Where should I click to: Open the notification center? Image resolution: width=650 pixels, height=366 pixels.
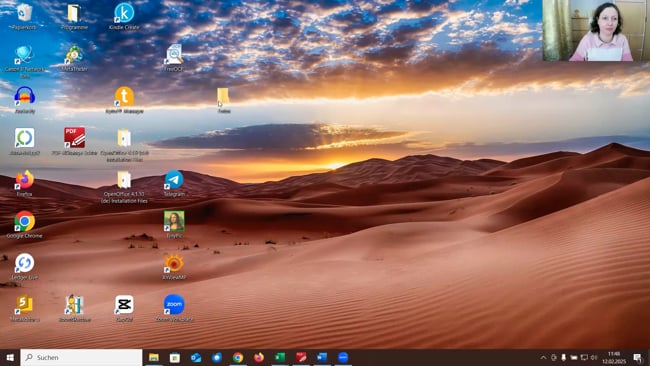pyautogui.click(x=639, y=357)
